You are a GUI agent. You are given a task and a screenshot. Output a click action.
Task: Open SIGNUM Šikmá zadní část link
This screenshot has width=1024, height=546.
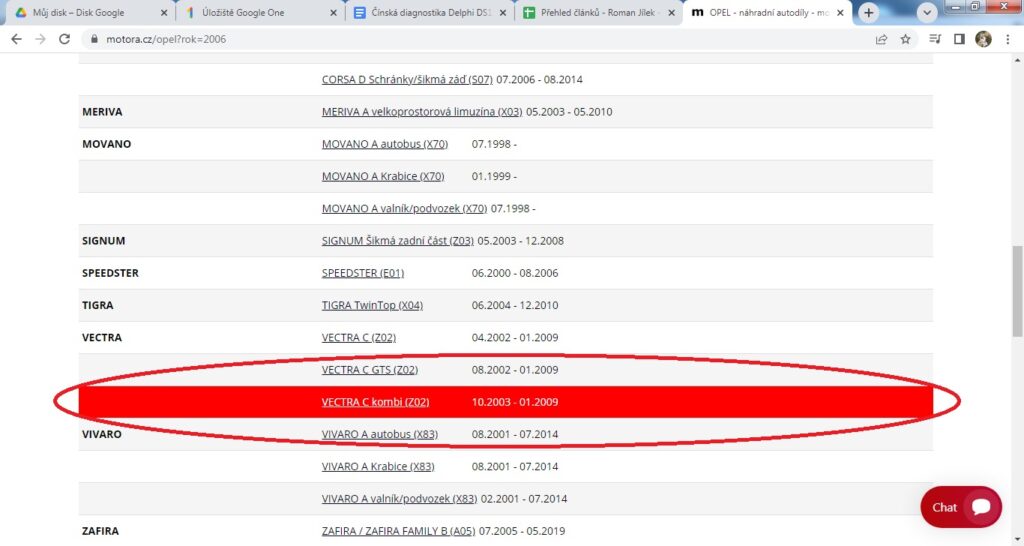398,240
